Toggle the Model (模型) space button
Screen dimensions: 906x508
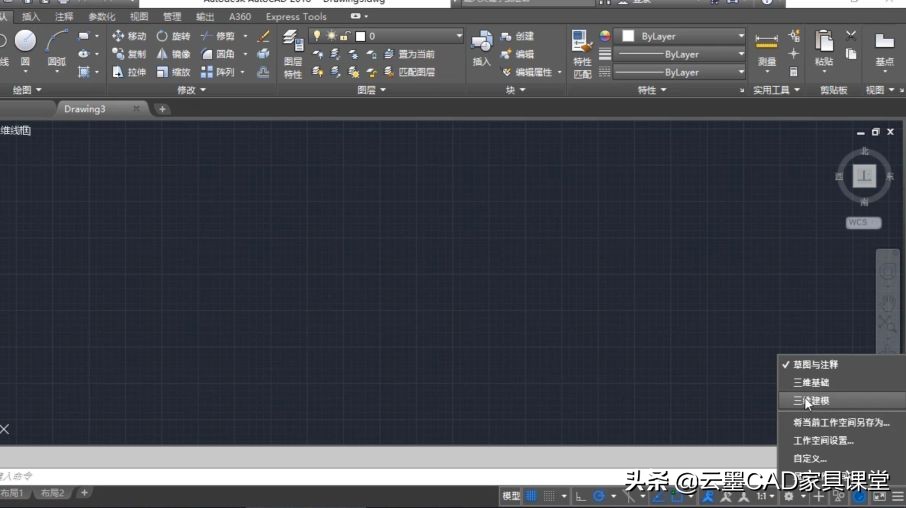tap(511, 496)
